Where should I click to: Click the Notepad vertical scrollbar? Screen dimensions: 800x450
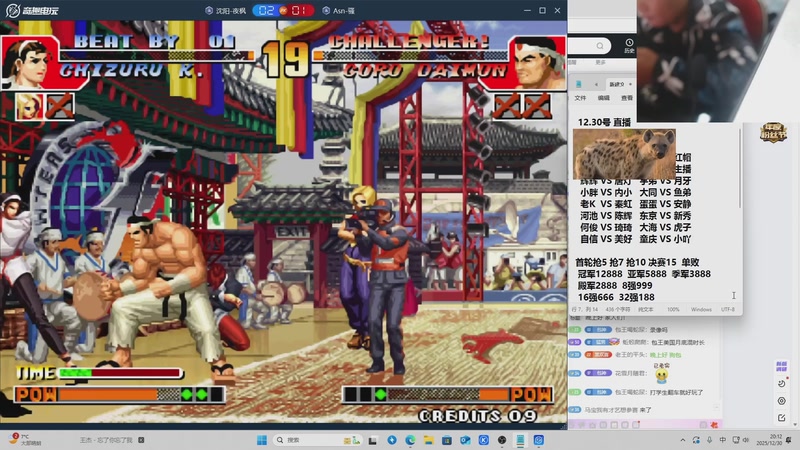pos(739,168)
